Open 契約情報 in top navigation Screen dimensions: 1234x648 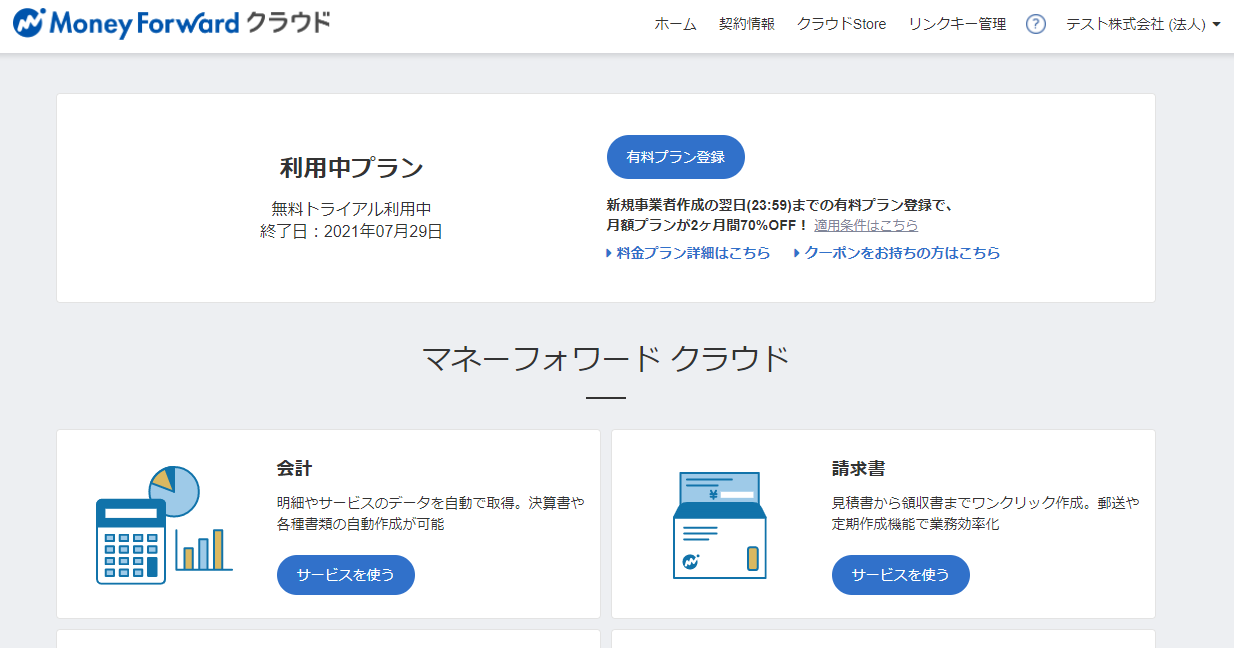[x=747, y=24]
